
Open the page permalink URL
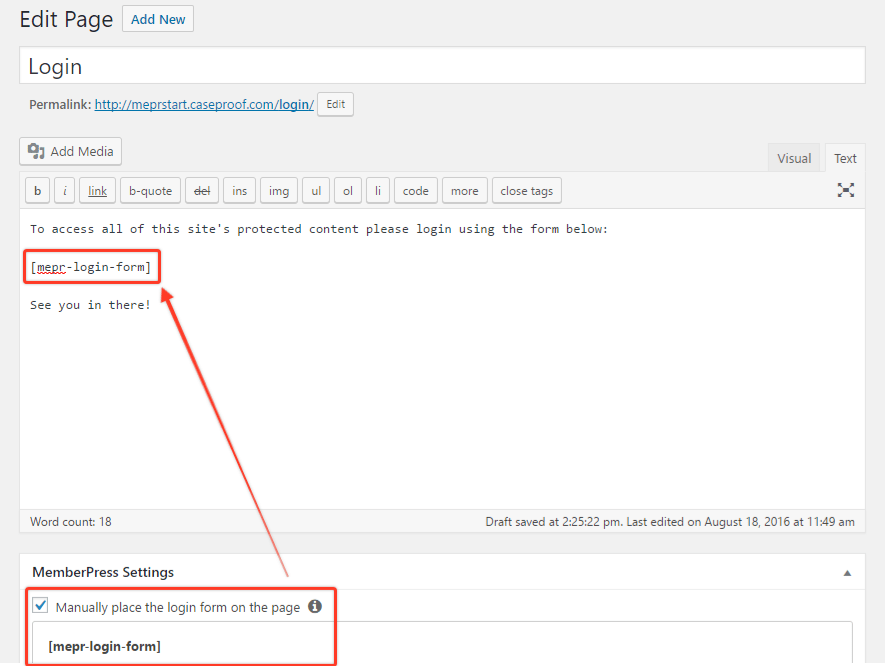(204, 104)
